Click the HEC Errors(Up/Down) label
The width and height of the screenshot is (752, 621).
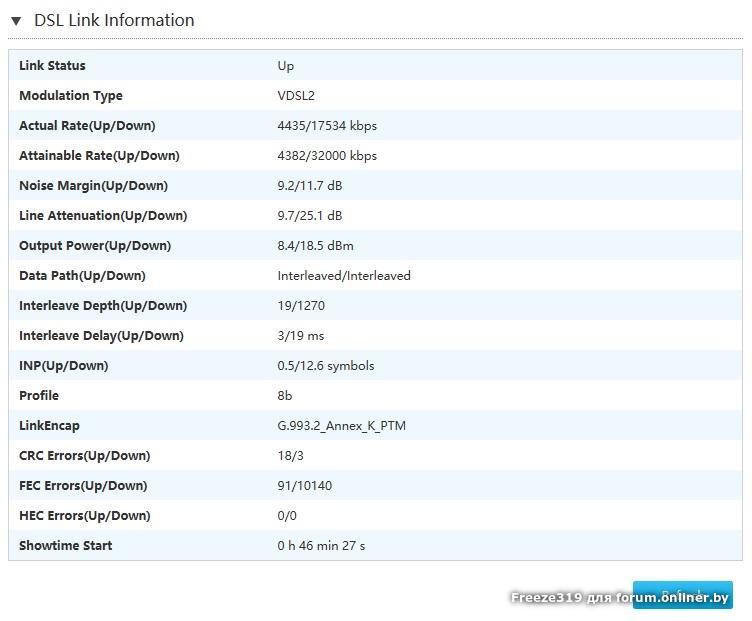(x=84, y=516)
